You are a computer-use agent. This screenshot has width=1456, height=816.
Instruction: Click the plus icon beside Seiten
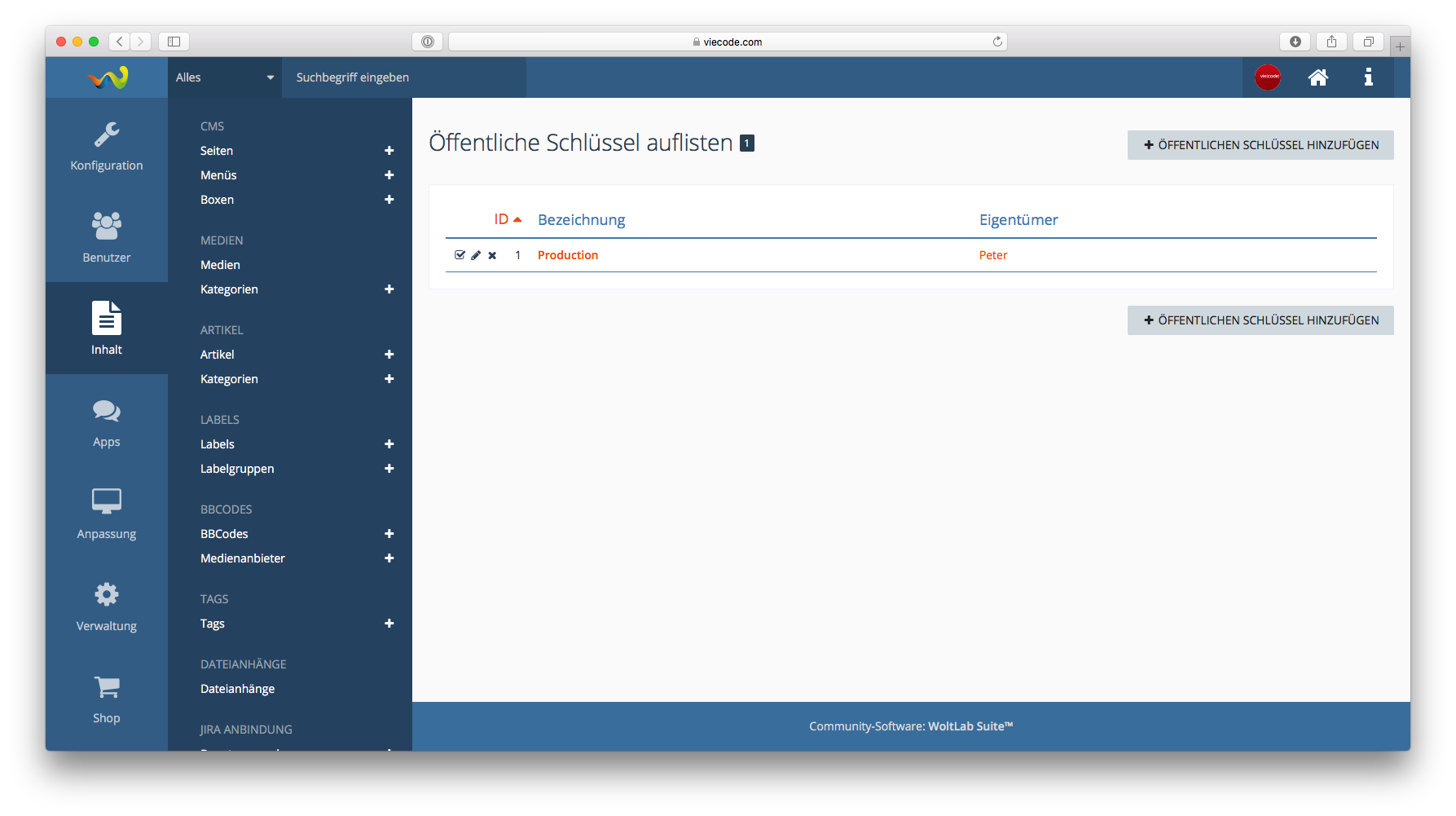point(389,151)
